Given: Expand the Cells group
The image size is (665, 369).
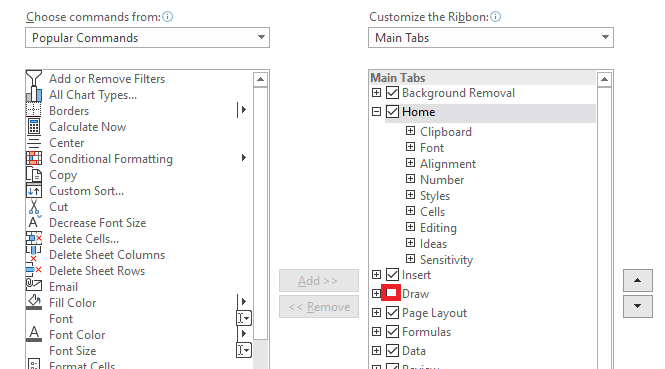Looking at the screenshot, I should 410,211.
